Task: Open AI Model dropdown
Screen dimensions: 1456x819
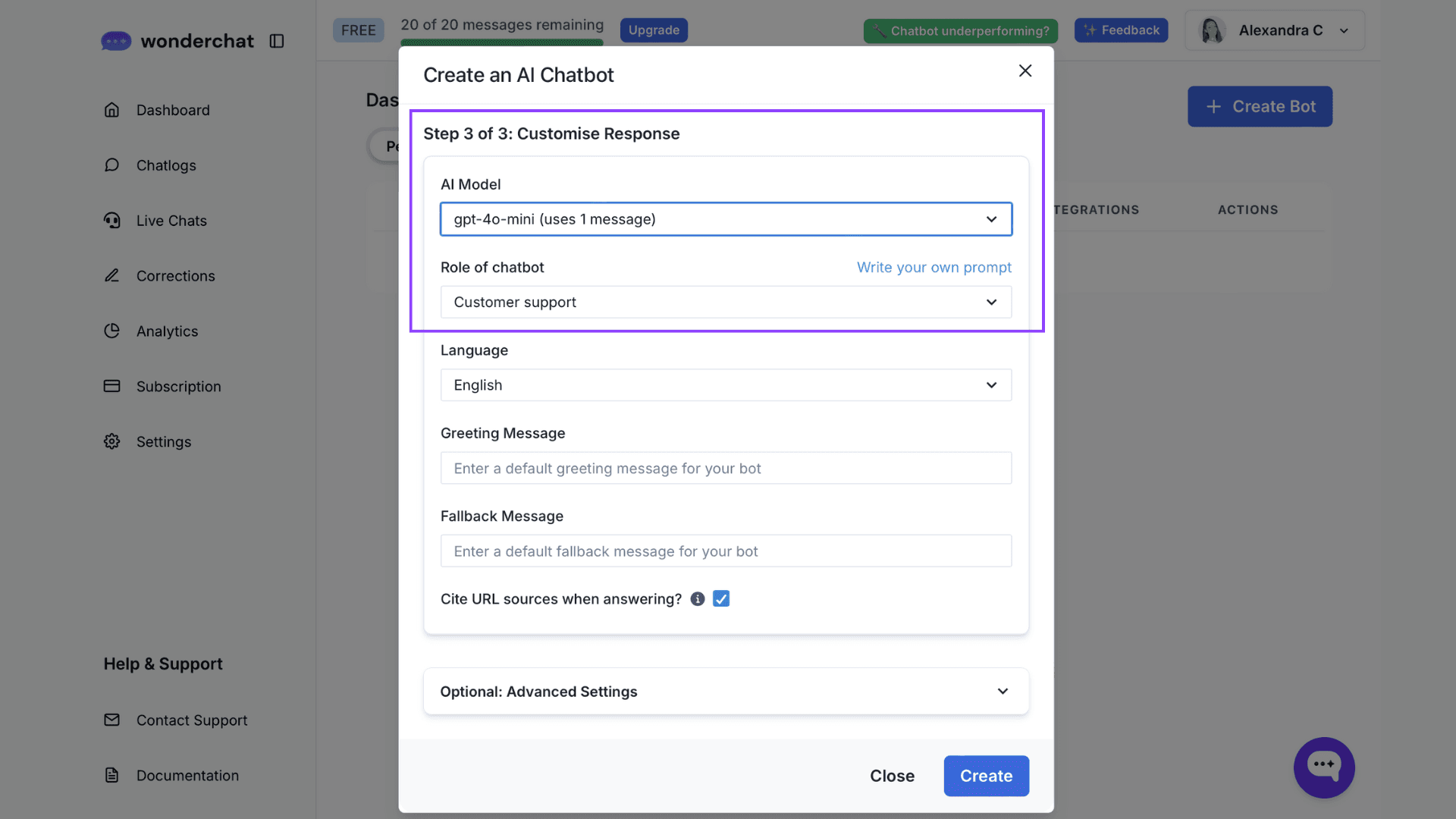Action: point(726,218)
